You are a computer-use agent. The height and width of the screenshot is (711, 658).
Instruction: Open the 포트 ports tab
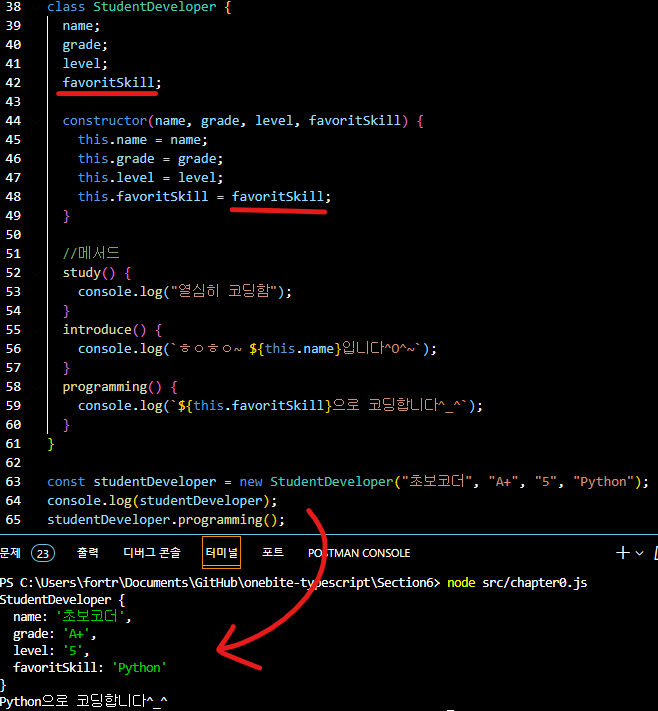click(x=273, y=552)
